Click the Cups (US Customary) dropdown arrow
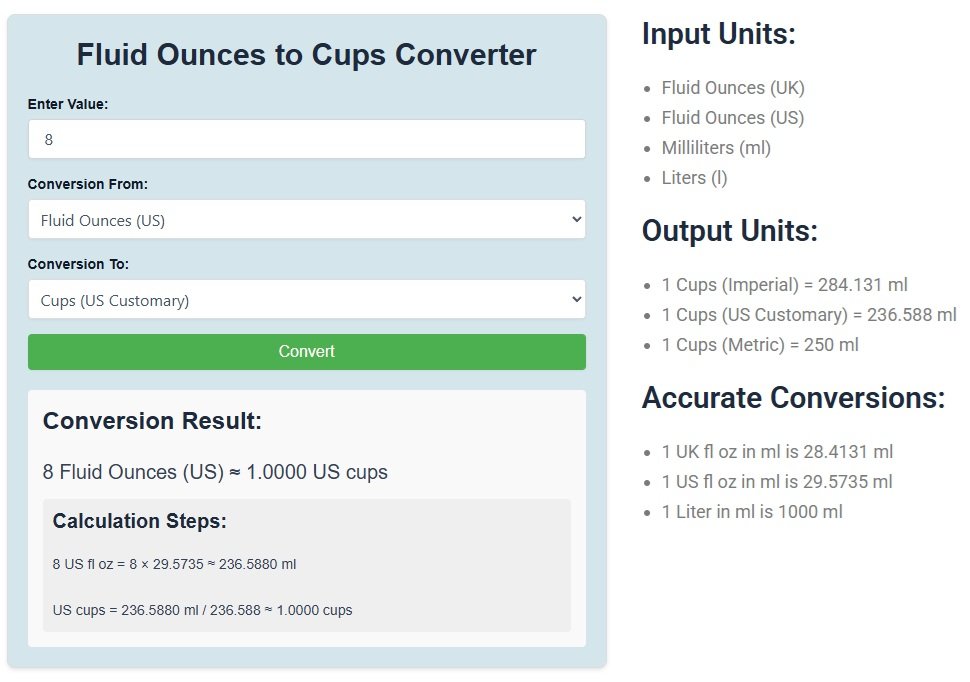 (x=575, y=299)
